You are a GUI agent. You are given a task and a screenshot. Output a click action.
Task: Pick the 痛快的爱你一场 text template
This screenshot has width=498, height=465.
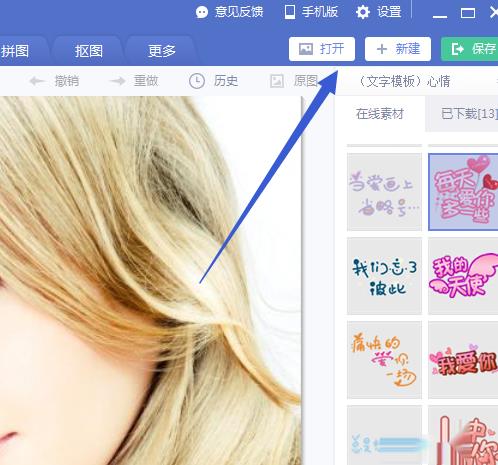pos(384,360)
